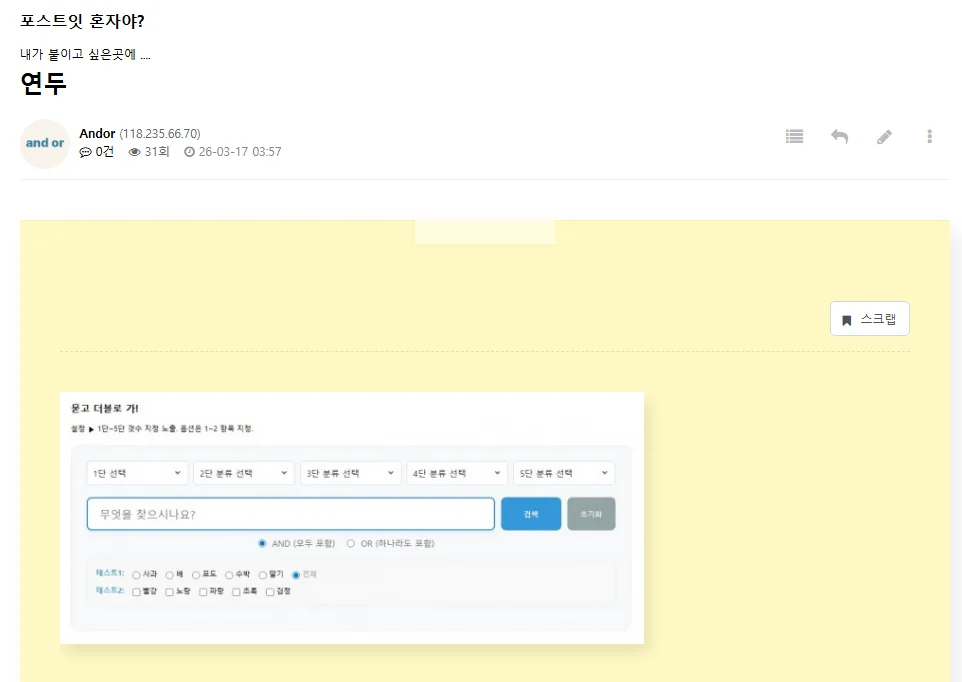The width and height of the screenshot is (962, 682).
Task: Click the 연두 heading text
Action: (x=43, y=83)
